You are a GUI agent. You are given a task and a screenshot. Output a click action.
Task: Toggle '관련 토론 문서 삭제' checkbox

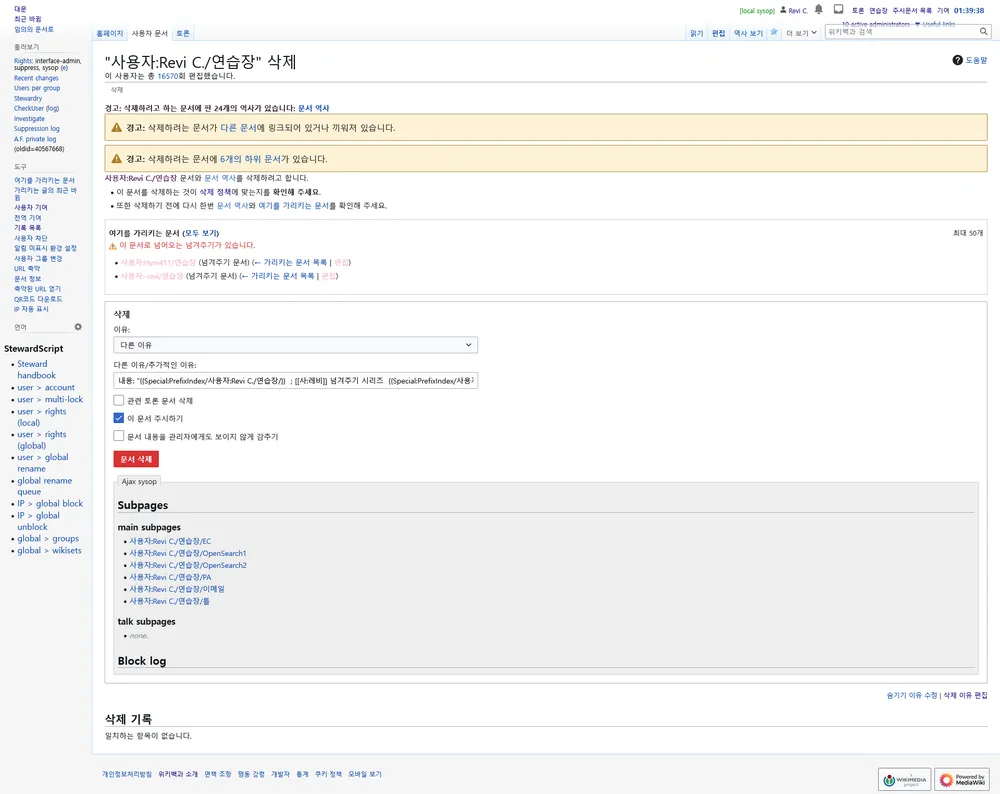[119, 401]
